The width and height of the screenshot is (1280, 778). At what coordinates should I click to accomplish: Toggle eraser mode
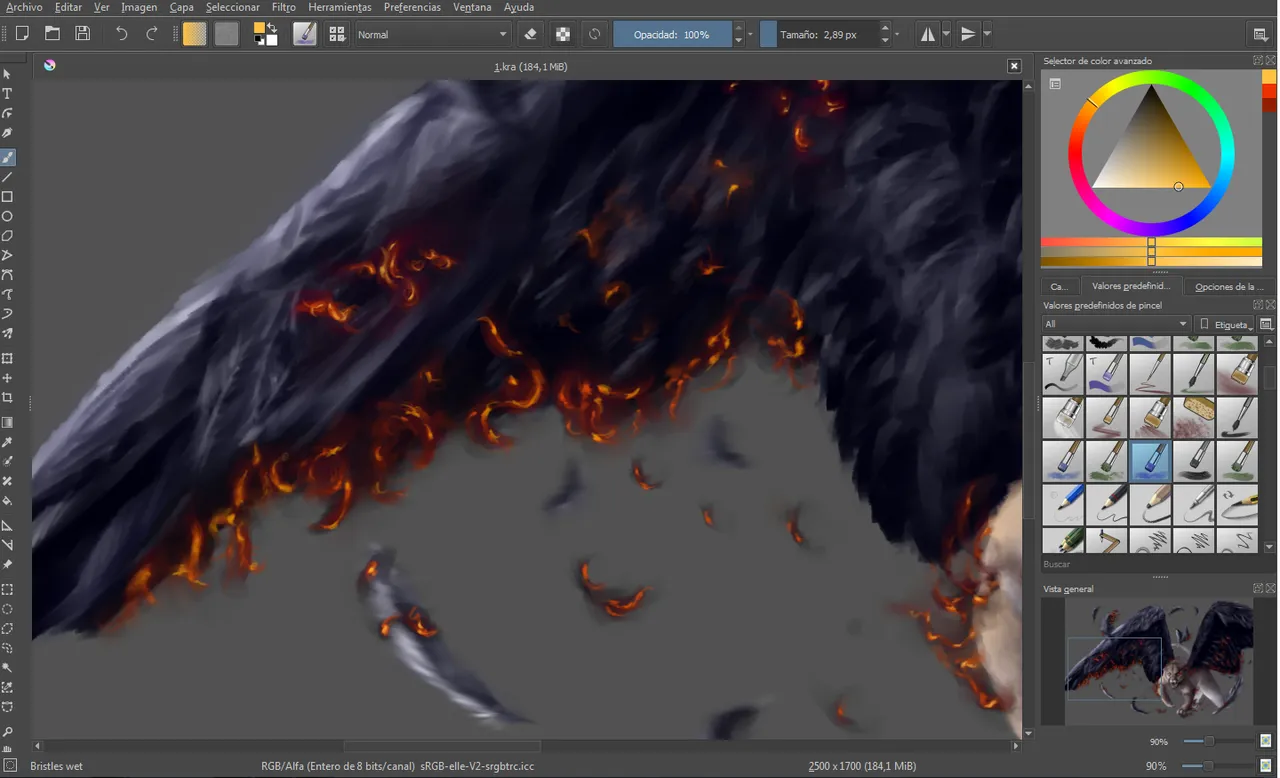[531, 34]
